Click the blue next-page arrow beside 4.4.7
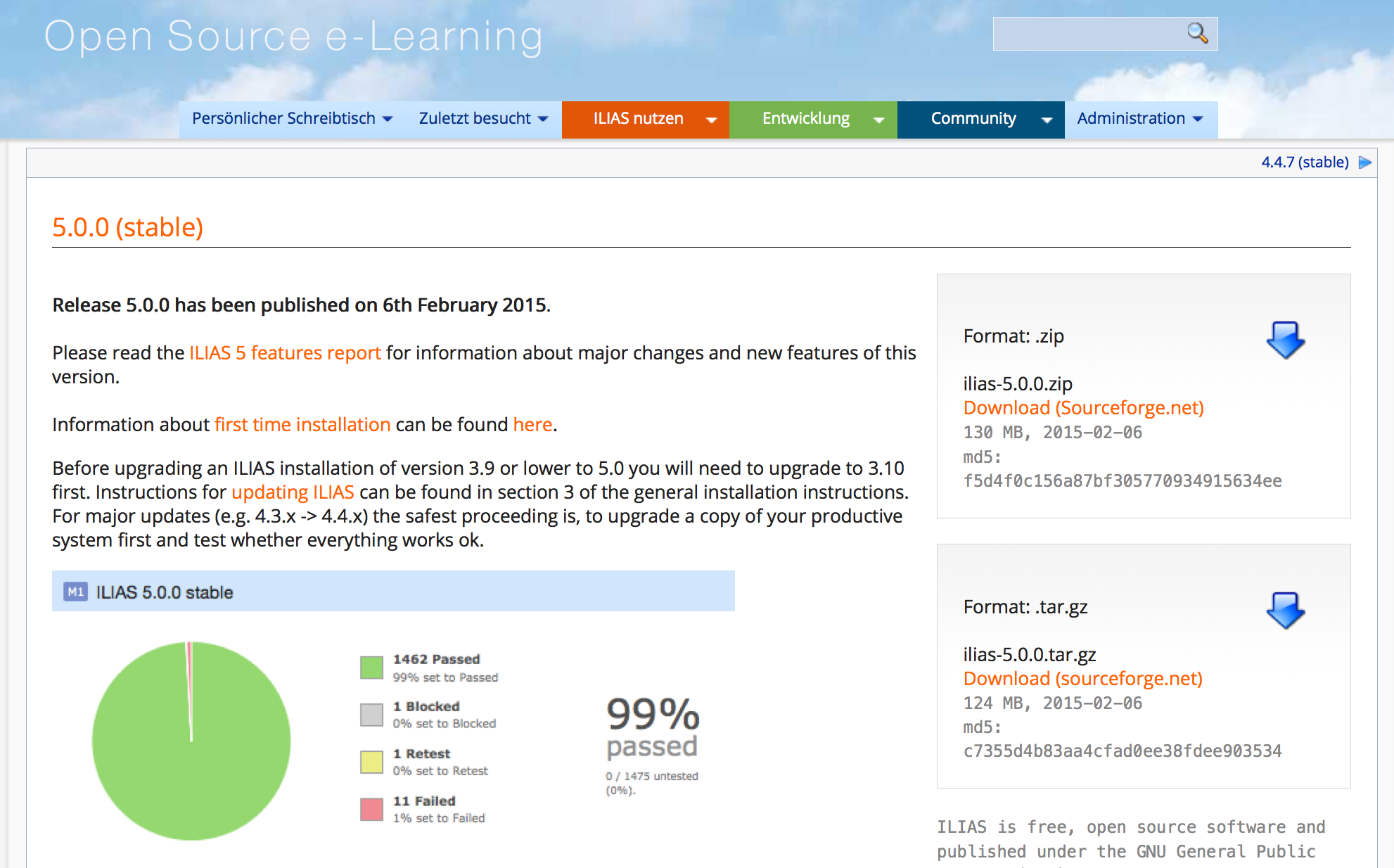 tap(1365, 162)
